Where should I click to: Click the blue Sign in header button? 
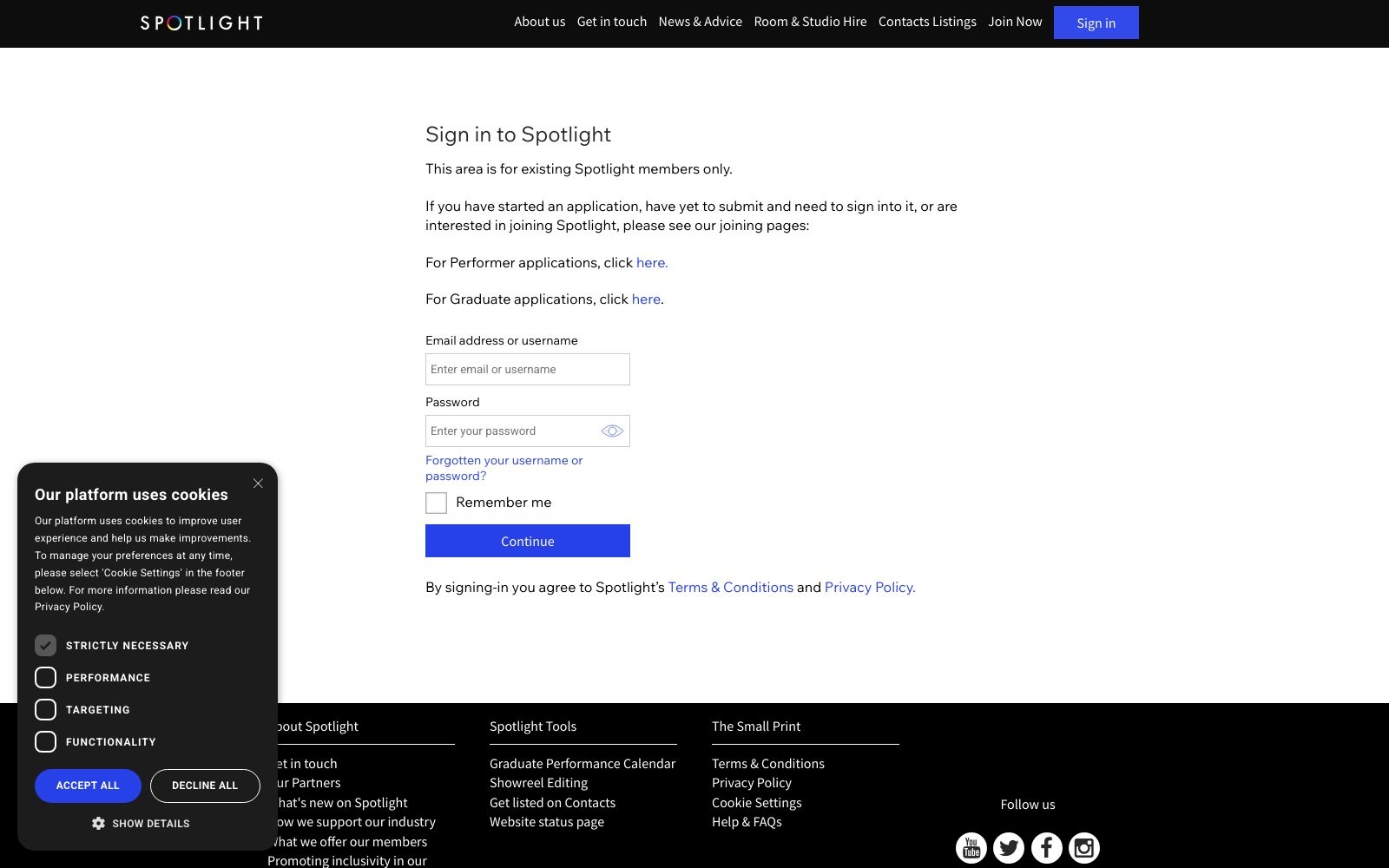[1096, 23]
